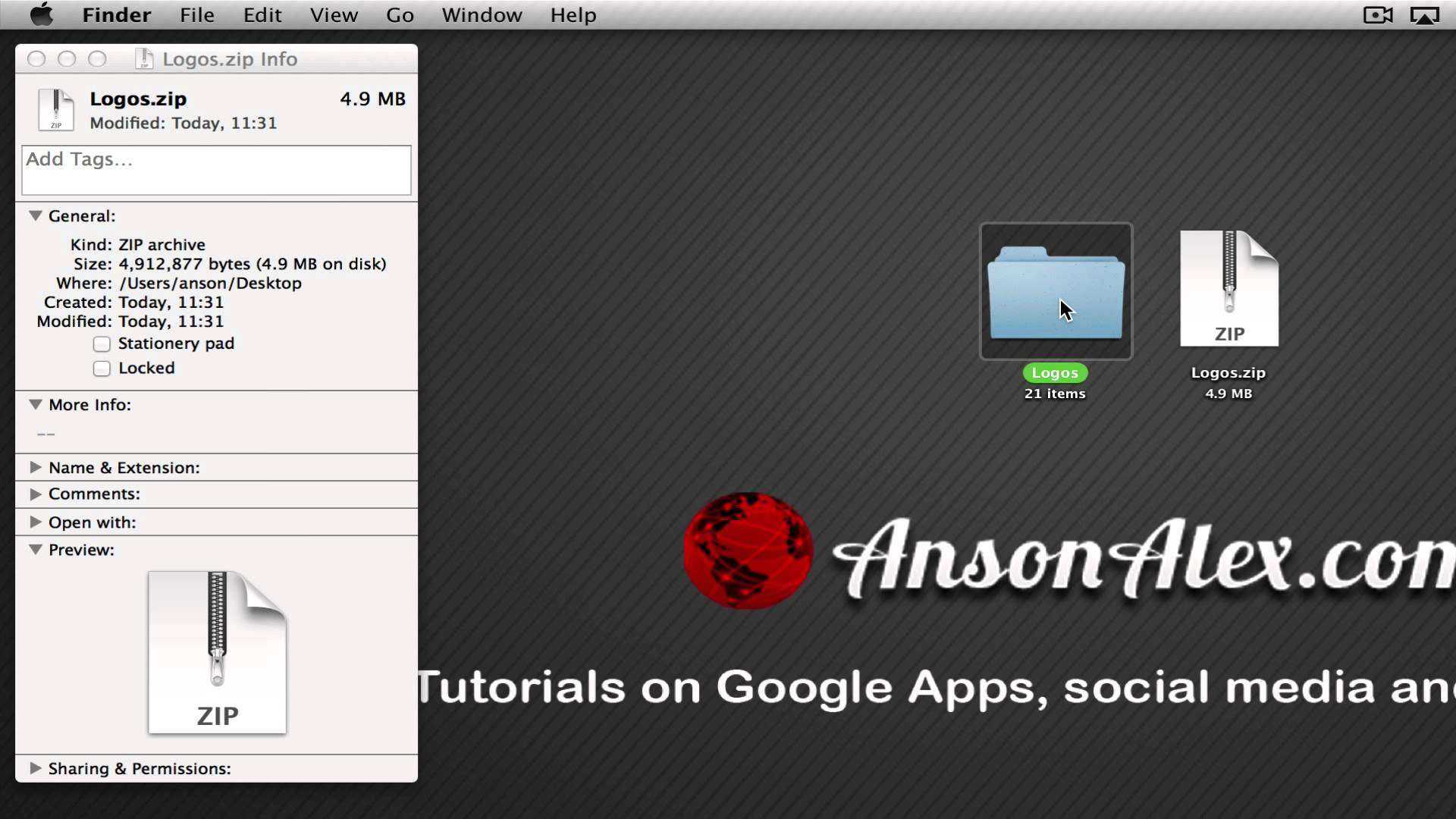This screenshot has width=1456, height=819.
Task: Close the Logos.zip Info window
Action: point(36,59)
